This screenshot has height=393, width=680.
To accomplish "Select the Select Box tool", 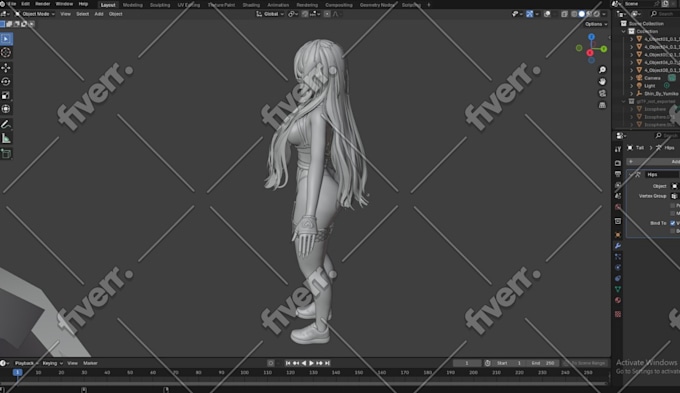I will (6, 39).
